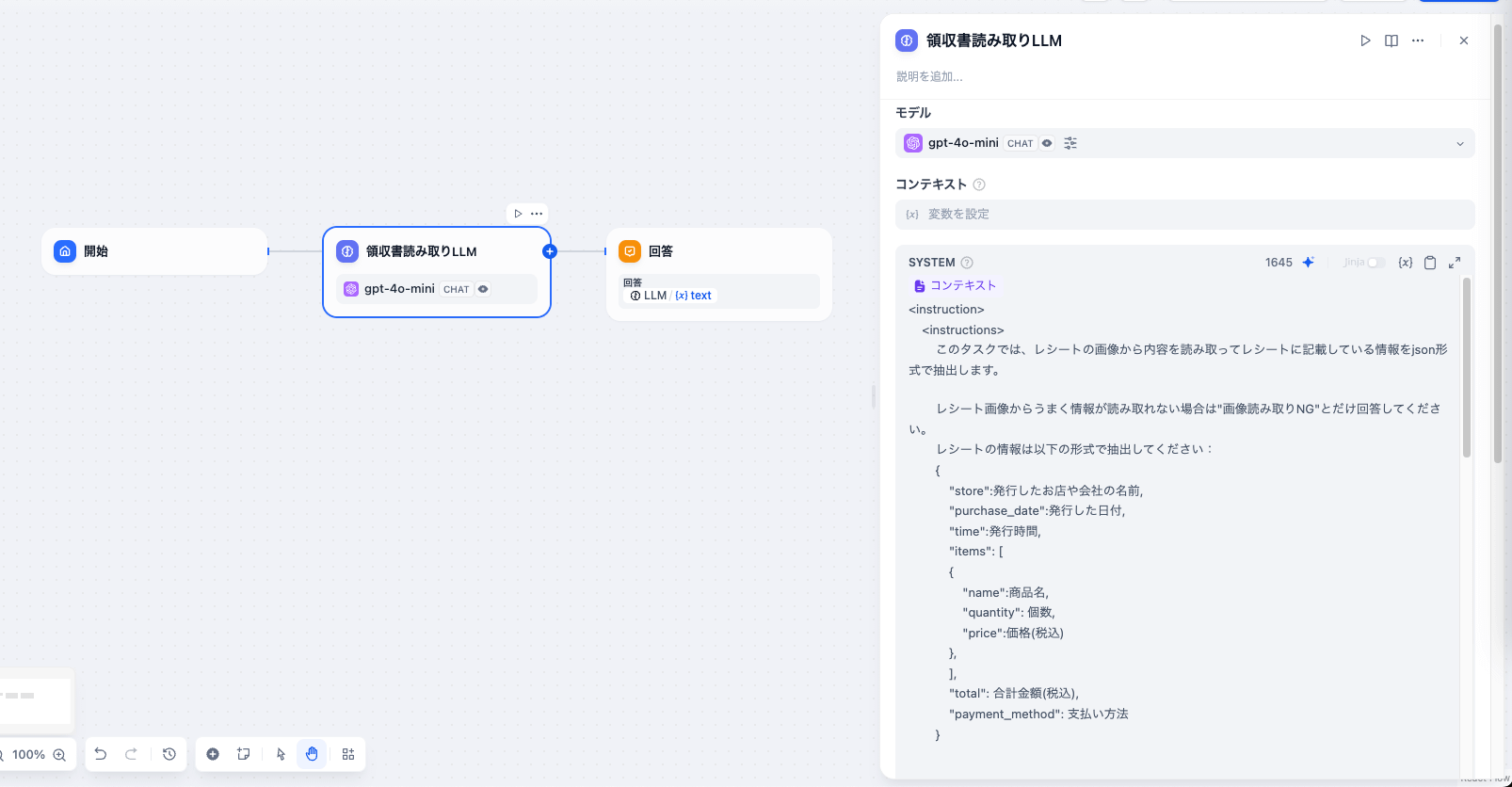
Task: Insert variable using {x} icon in SYSTEM
Action: click(x=1405, y=263)
